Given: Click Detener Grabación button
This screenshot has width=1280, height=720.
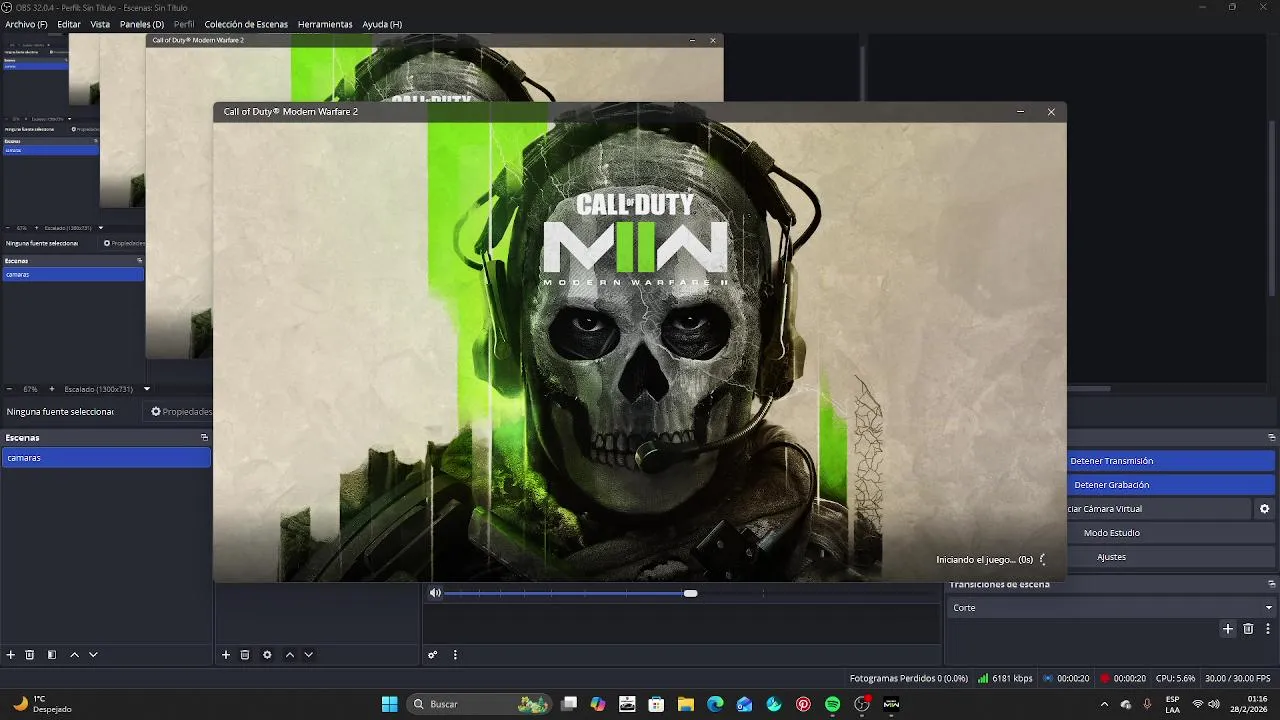Looking at the screenshot, I should point(1171,485).
